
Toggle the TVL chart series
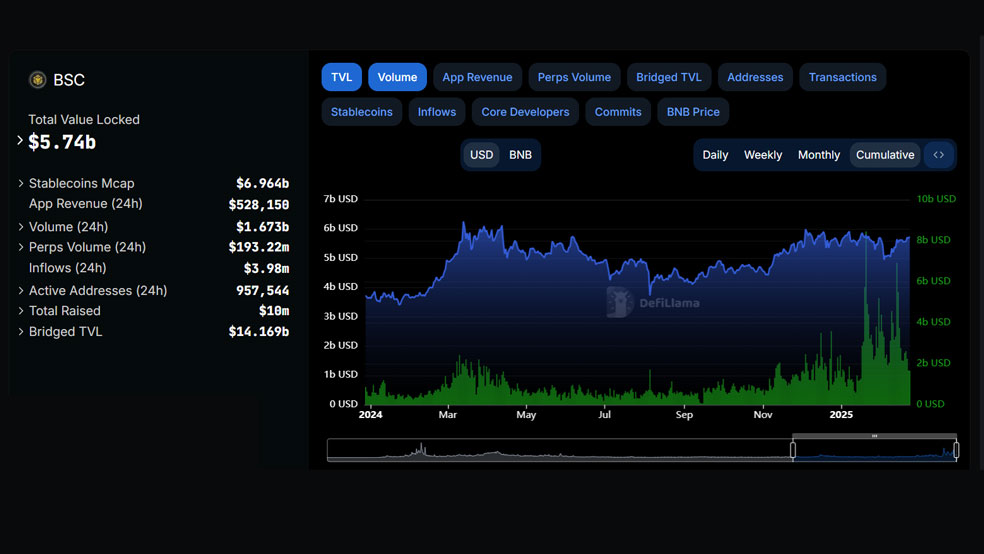341,77
